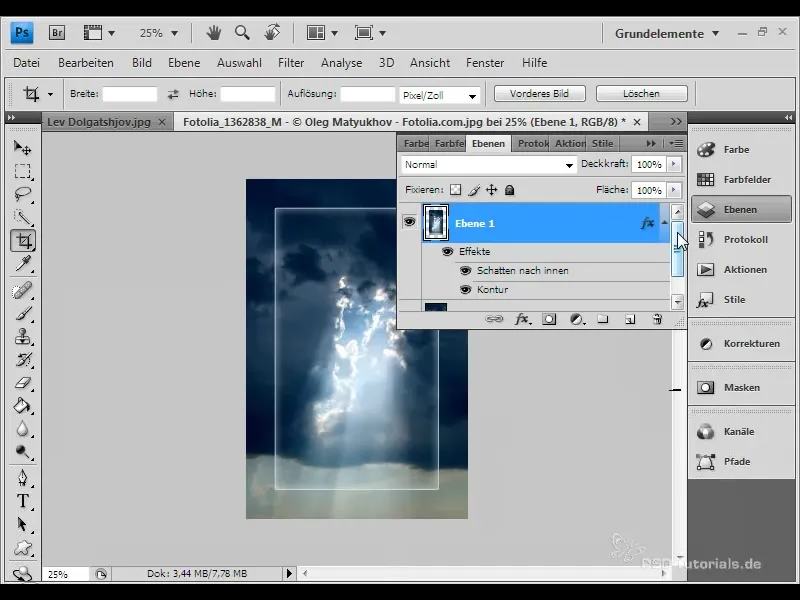The image size is (800, 600).
Task: Activate the Zoom tool in top bar
Action: (242, 33)
